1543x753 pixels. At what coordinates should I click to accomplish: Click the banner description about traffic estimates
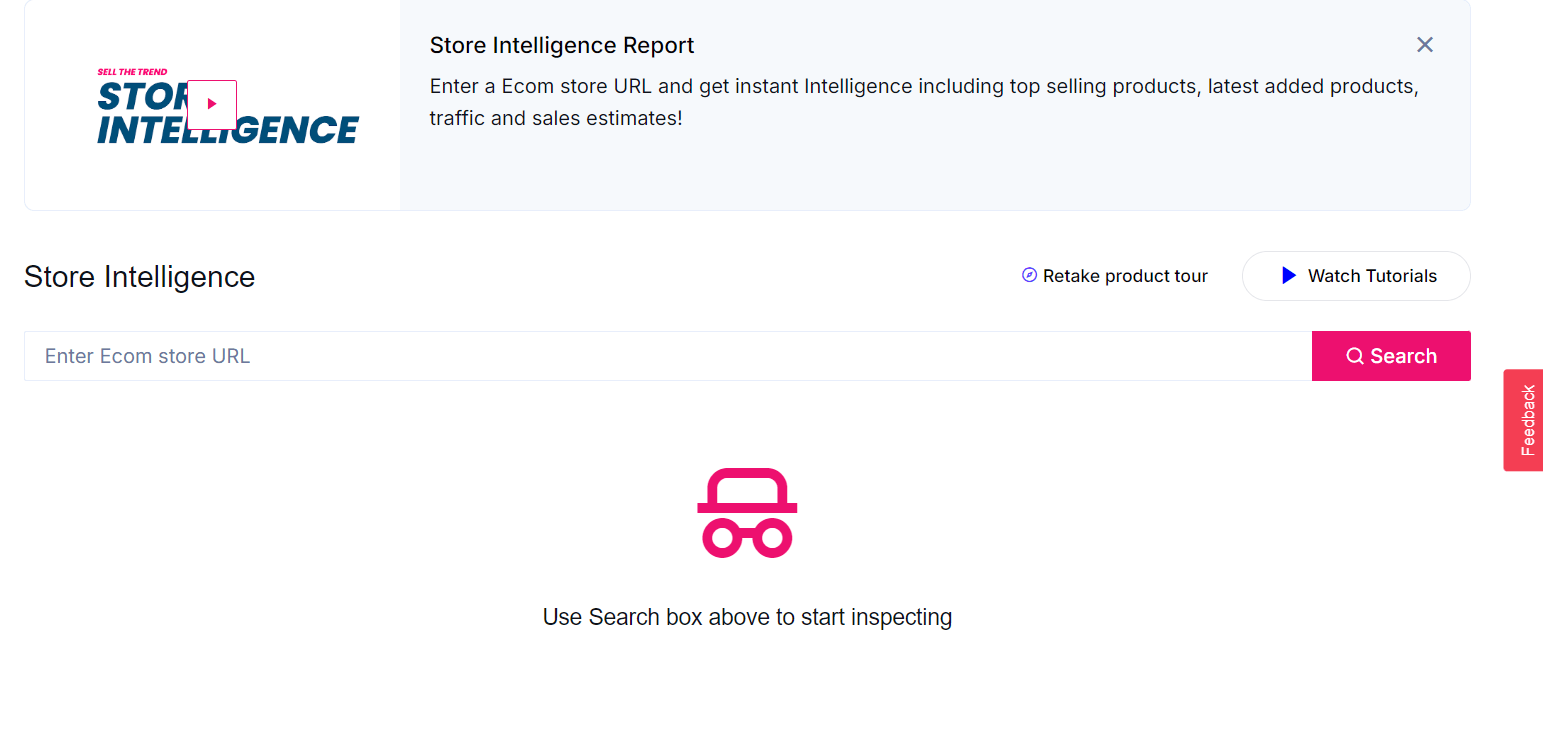[924, 102]
